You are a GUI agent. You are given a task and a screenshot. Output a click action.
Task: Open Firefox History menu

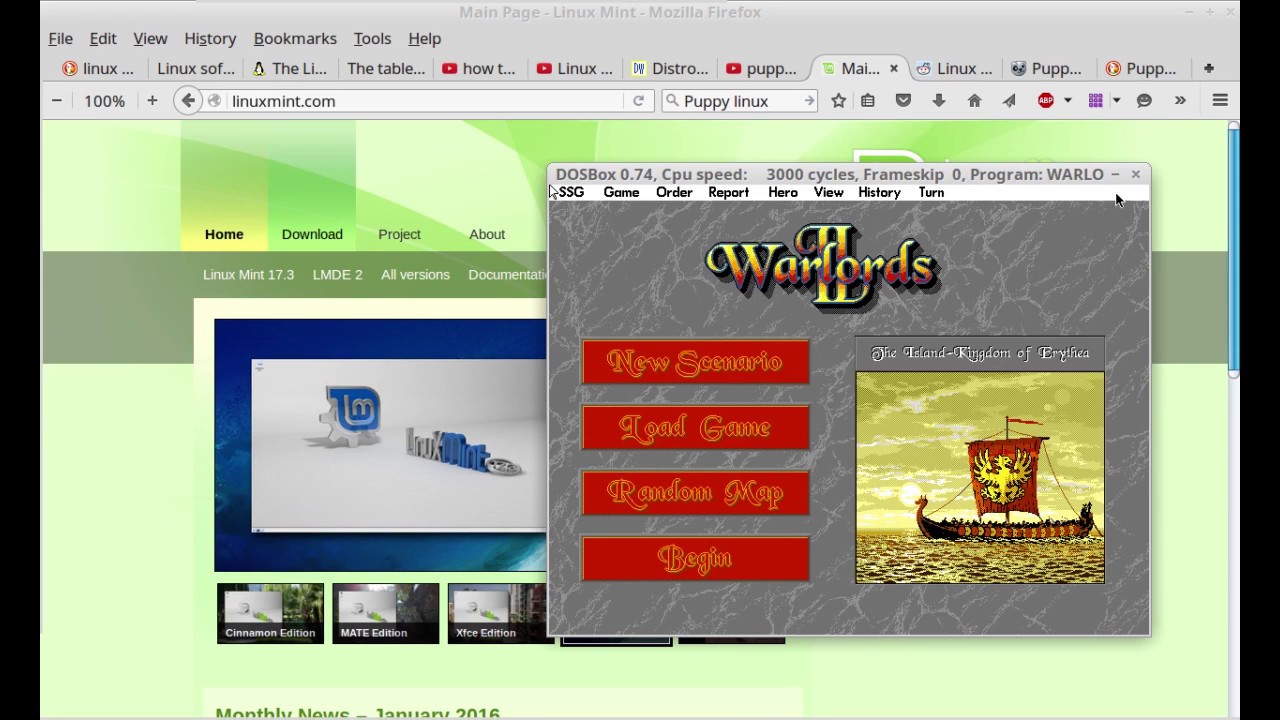tap(210, 38)
